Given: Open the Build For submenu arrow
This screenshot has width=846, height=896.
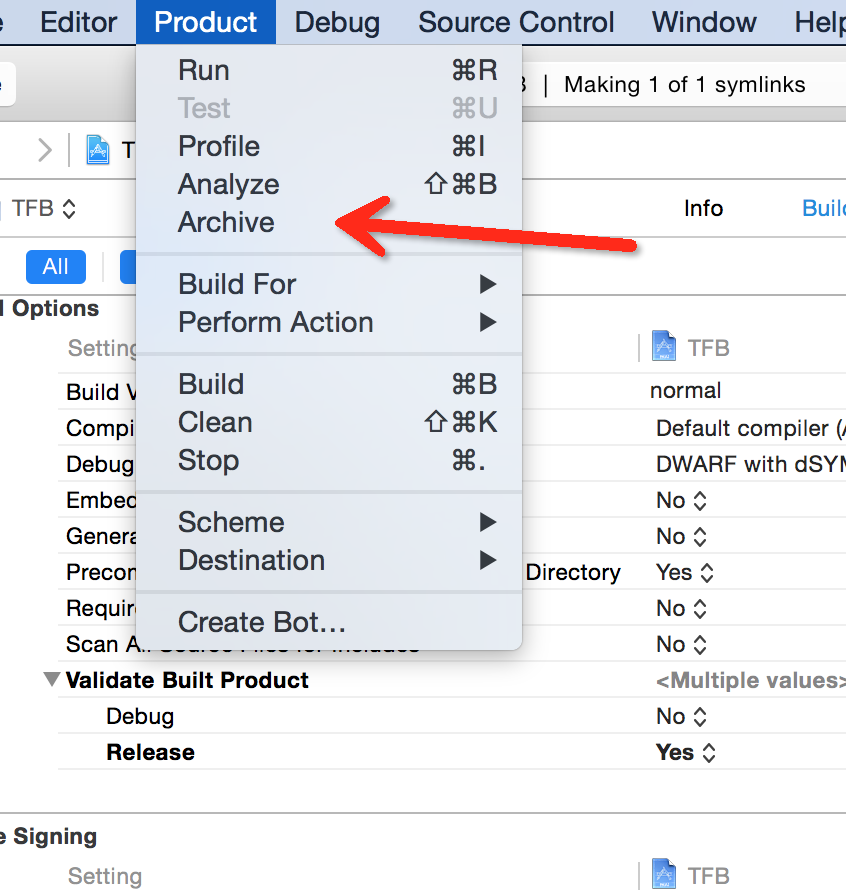Looking at the screenshot, I should point(488,284).
